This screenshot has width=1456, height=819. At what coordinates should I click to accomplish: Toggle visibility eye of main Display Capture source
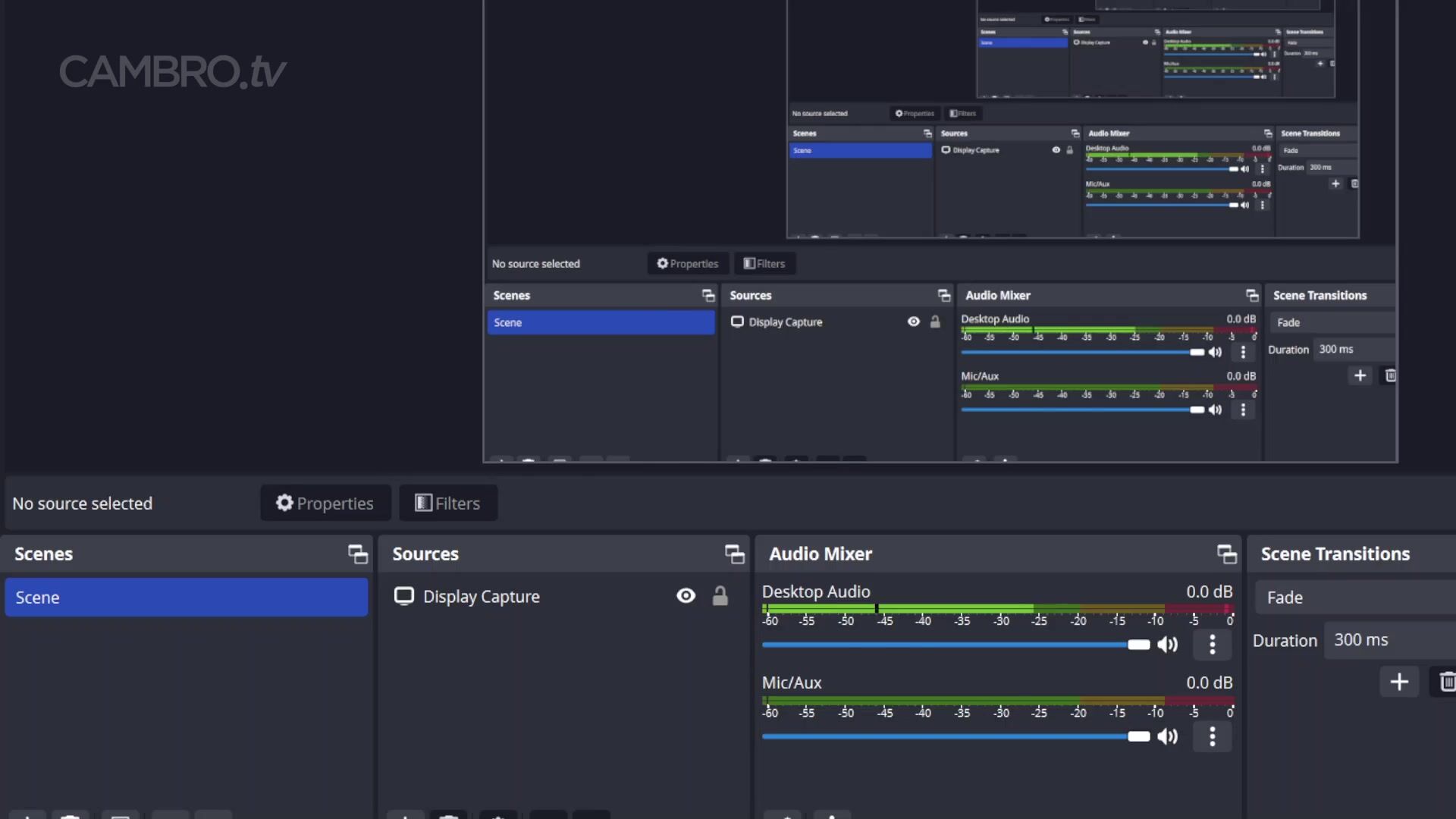(x=686, y=596)
